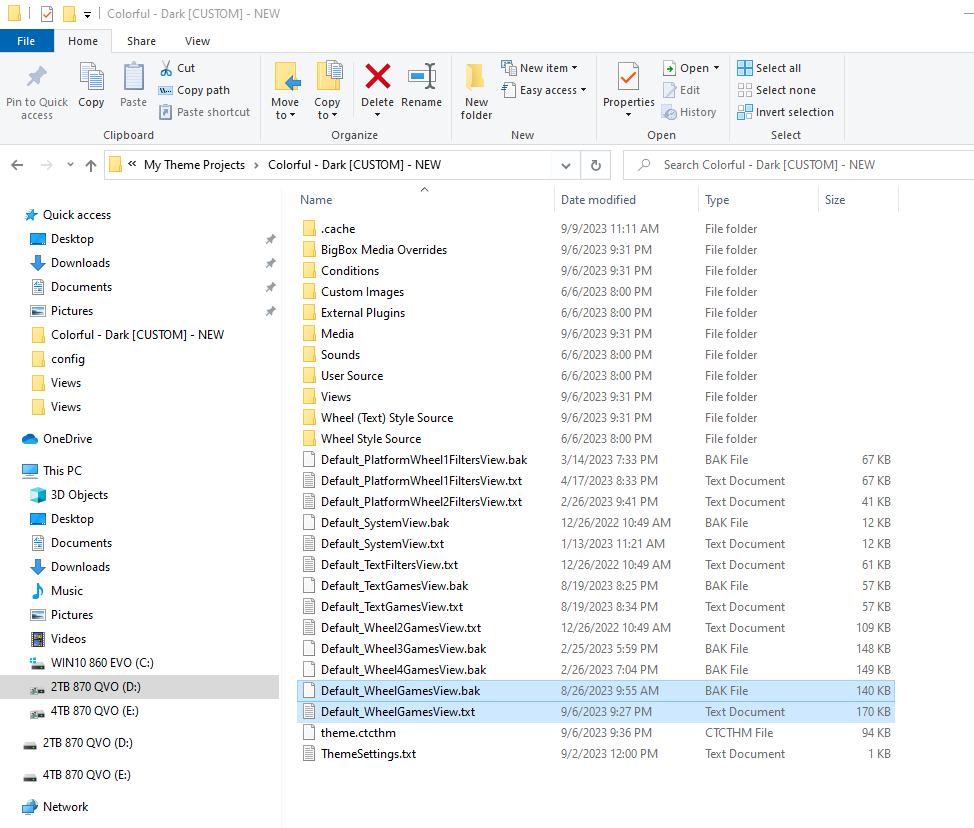974x828 pixels.
Task: Click Paste shortcut in ribbon
Action: [205, 112]
